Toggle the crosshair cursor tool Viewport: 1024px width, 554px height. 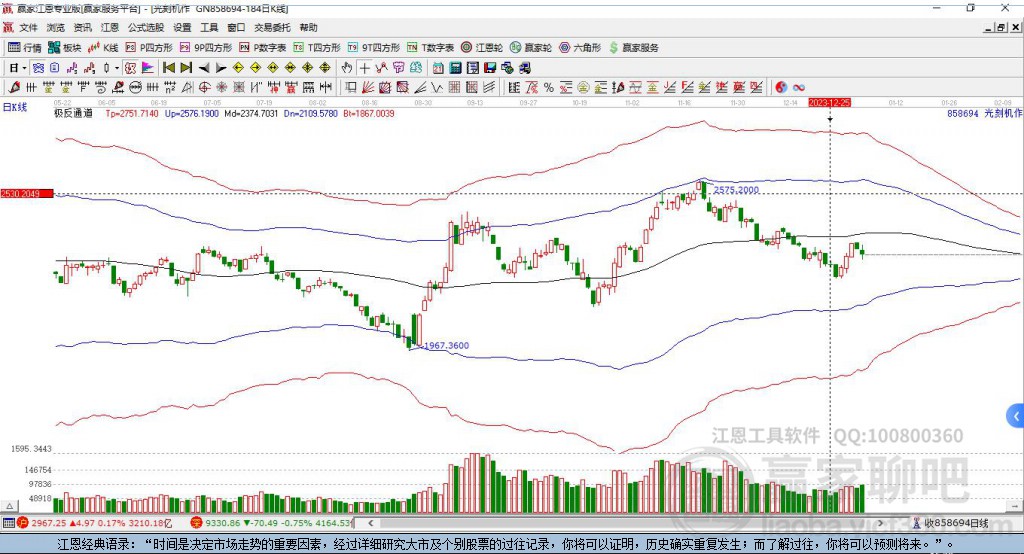pyautogui.click(x=364, y=68)
